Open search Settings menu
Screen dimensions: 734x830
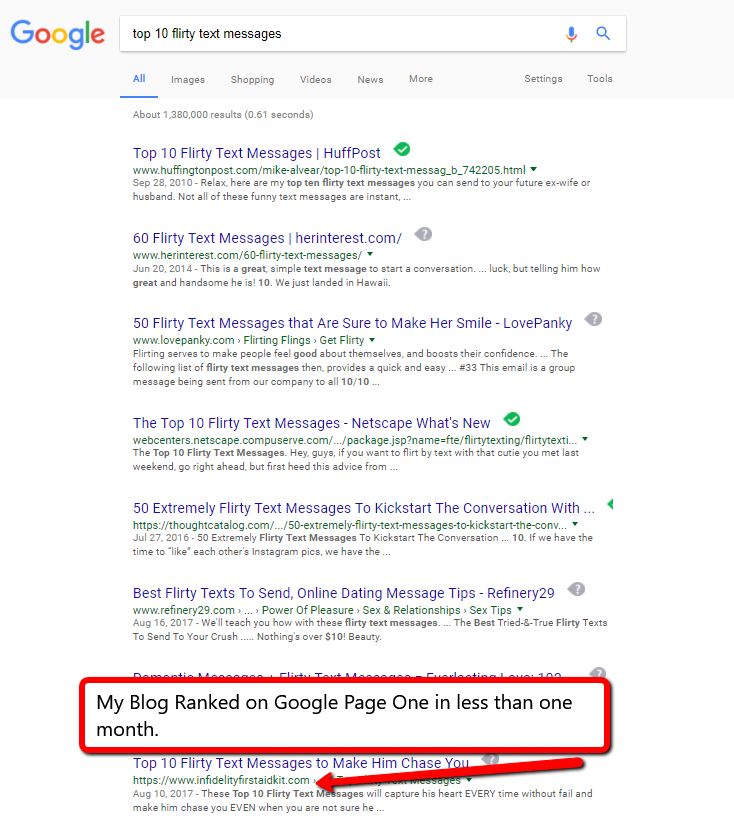point(543,79)
